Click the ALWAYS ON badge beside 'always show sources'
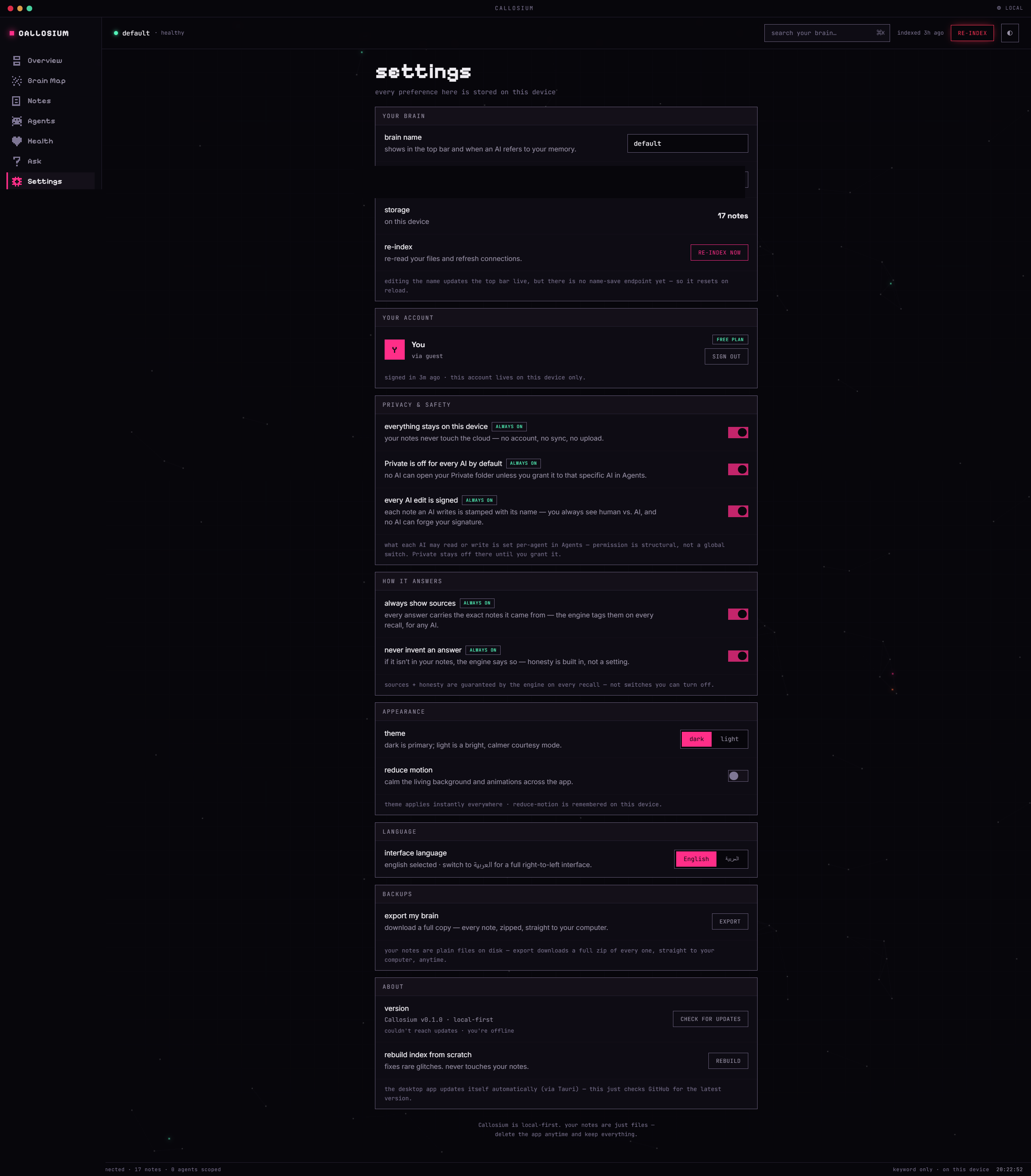Screen dimensions: 1031x1176 477,603
